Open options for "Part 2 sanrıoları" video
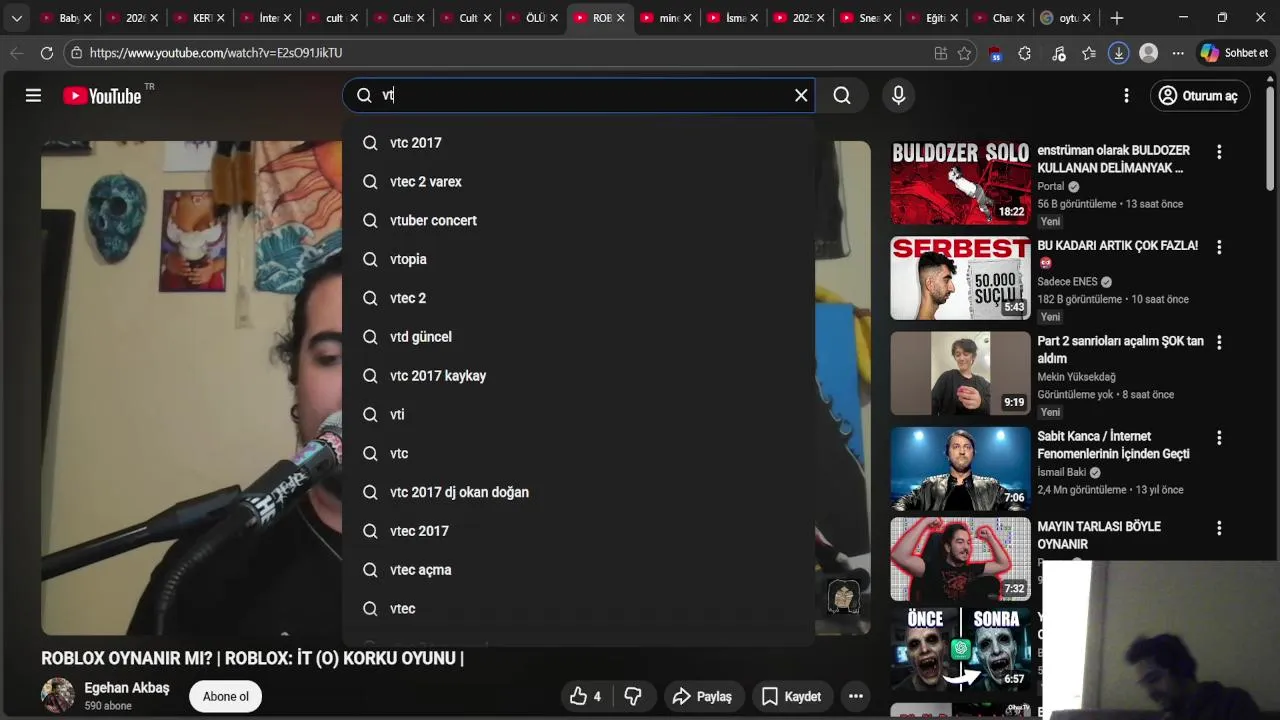Viewport: 1280px width, 720px height. tap(1218, 342)
